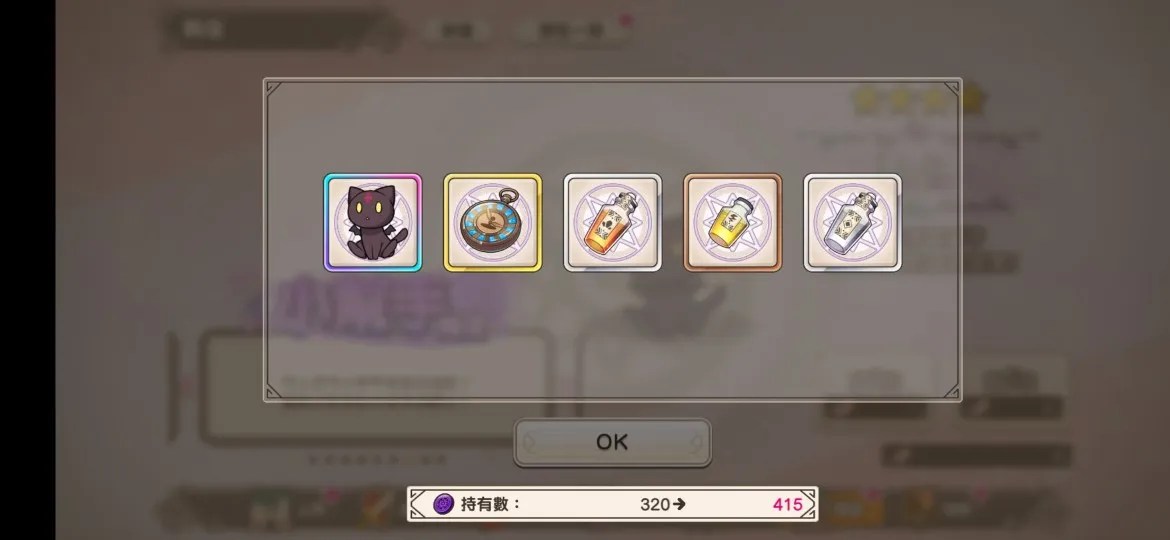Click the dialog's top-left corner ornament
This screenshot has width=1170, height=540.
tap(273, 88)
